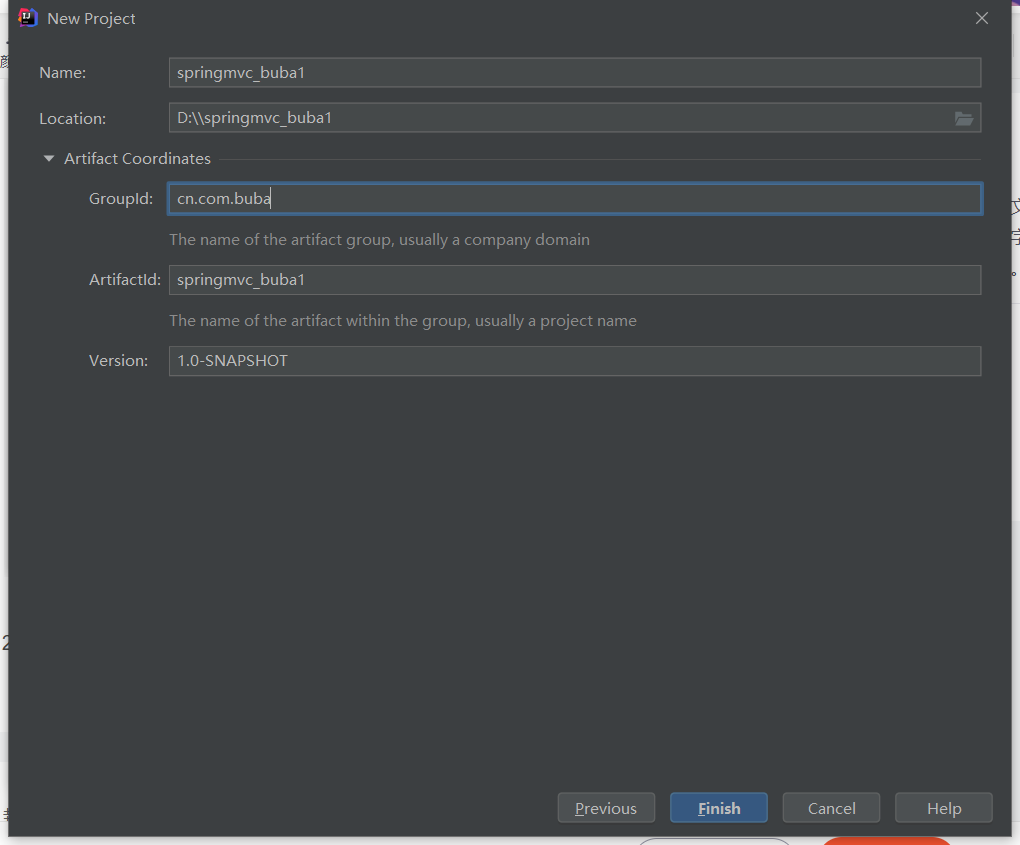The width and height of the screenshot is (1020, 845).
Task: Click the Finish button
Action: (x=718, y=807)
